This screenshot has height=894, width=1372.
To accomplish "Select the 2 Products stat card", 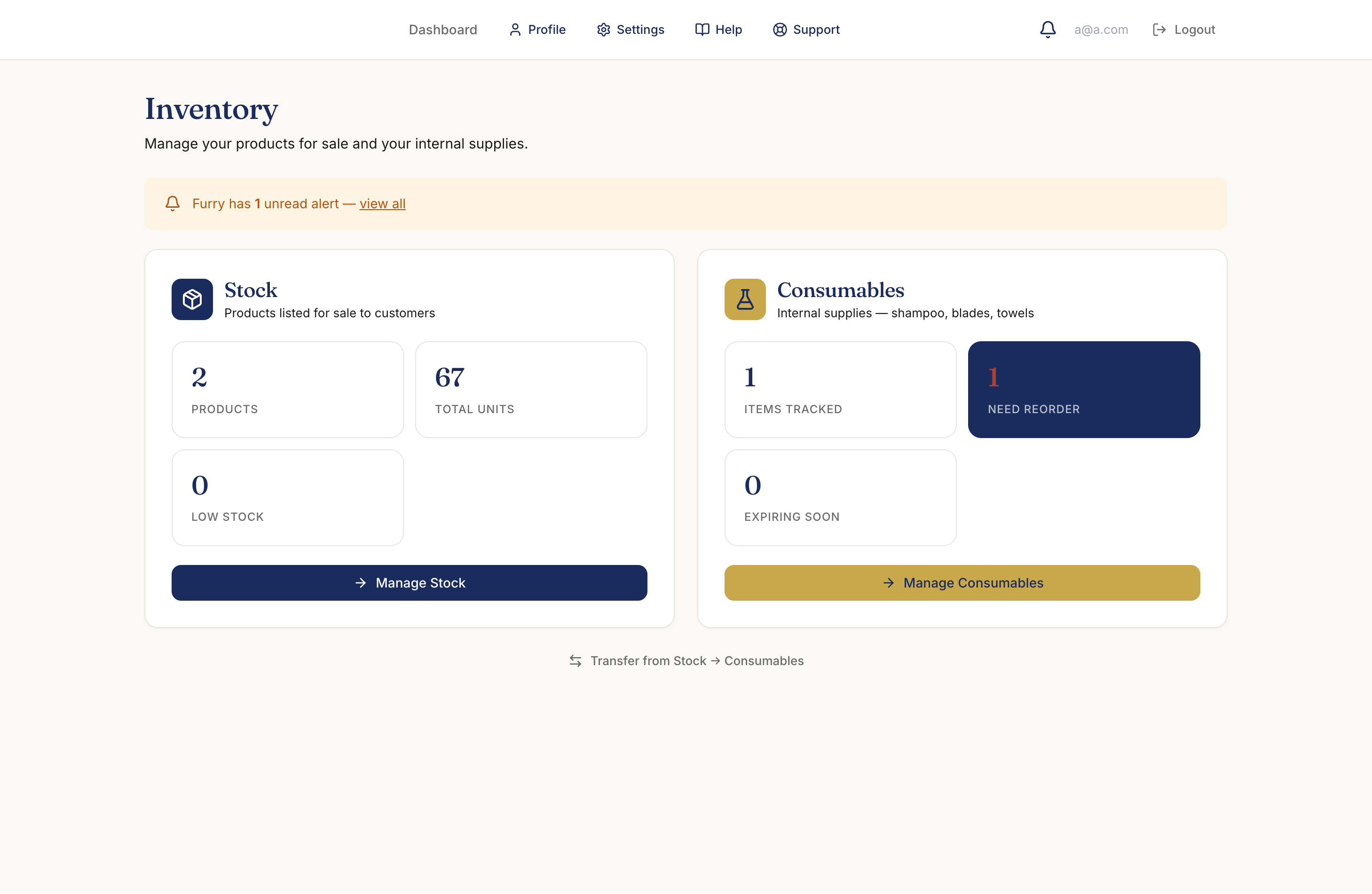I will (x=287, y=390).
